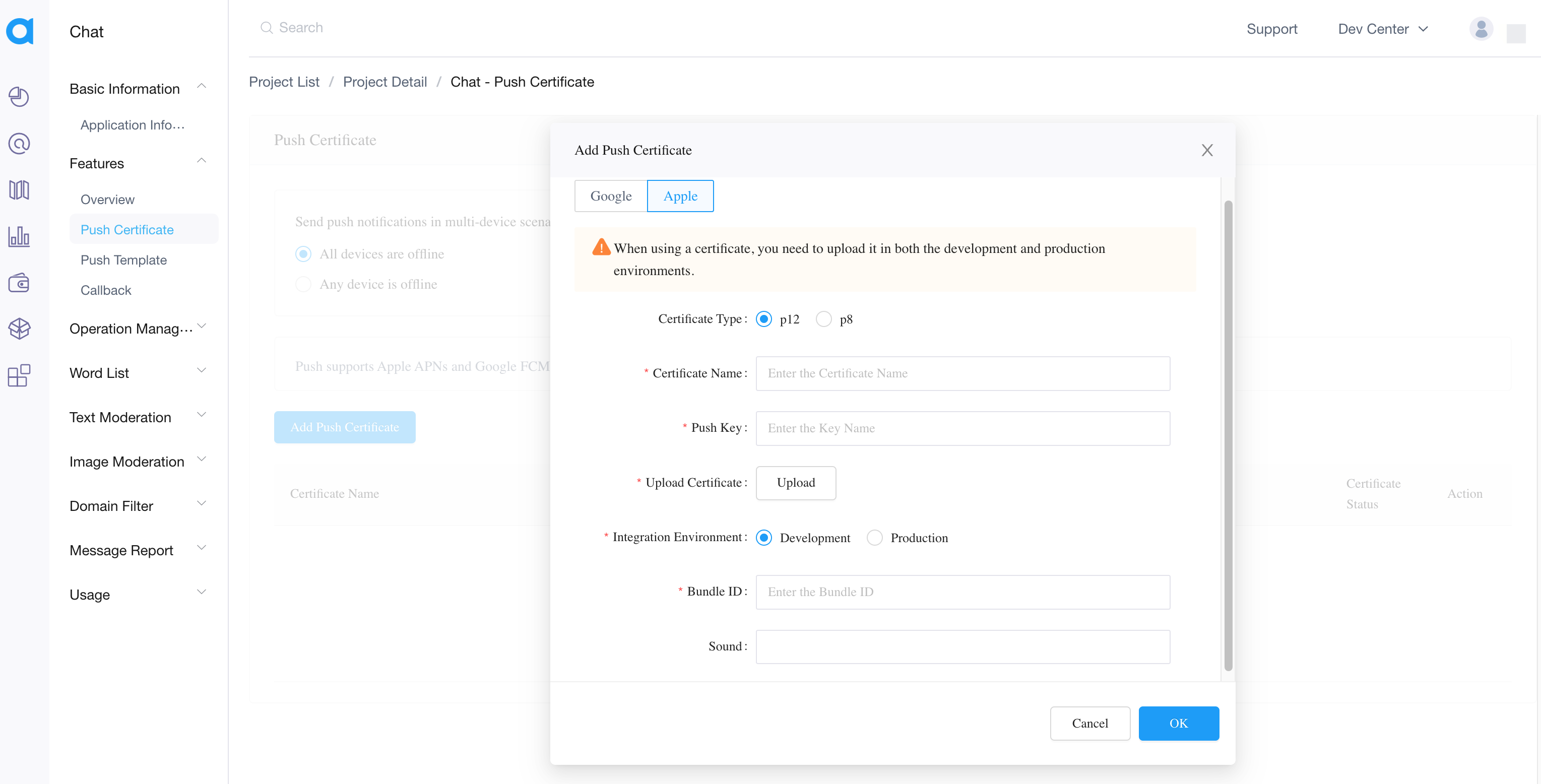Switch to the Google certificate tab
The image size is (1541, 784).
click(610, 195)
